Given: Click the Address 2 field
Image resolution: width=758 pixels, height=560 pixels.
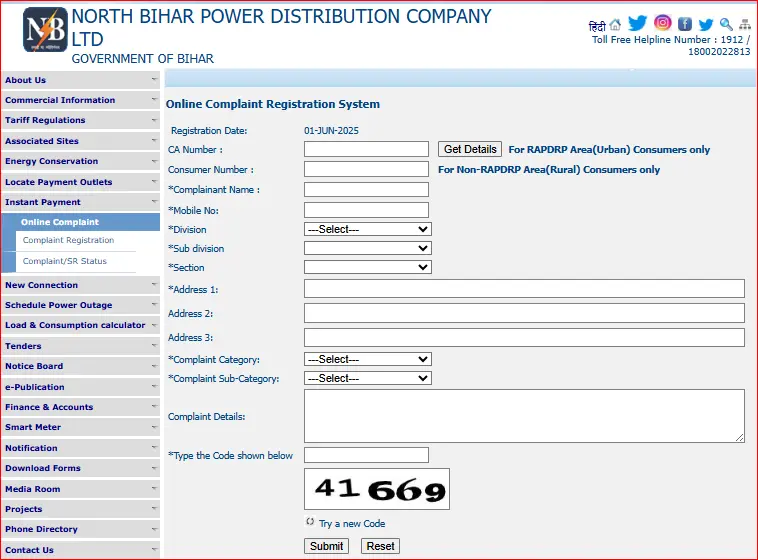Looking at the screenshot, I should tap(525, 313).
